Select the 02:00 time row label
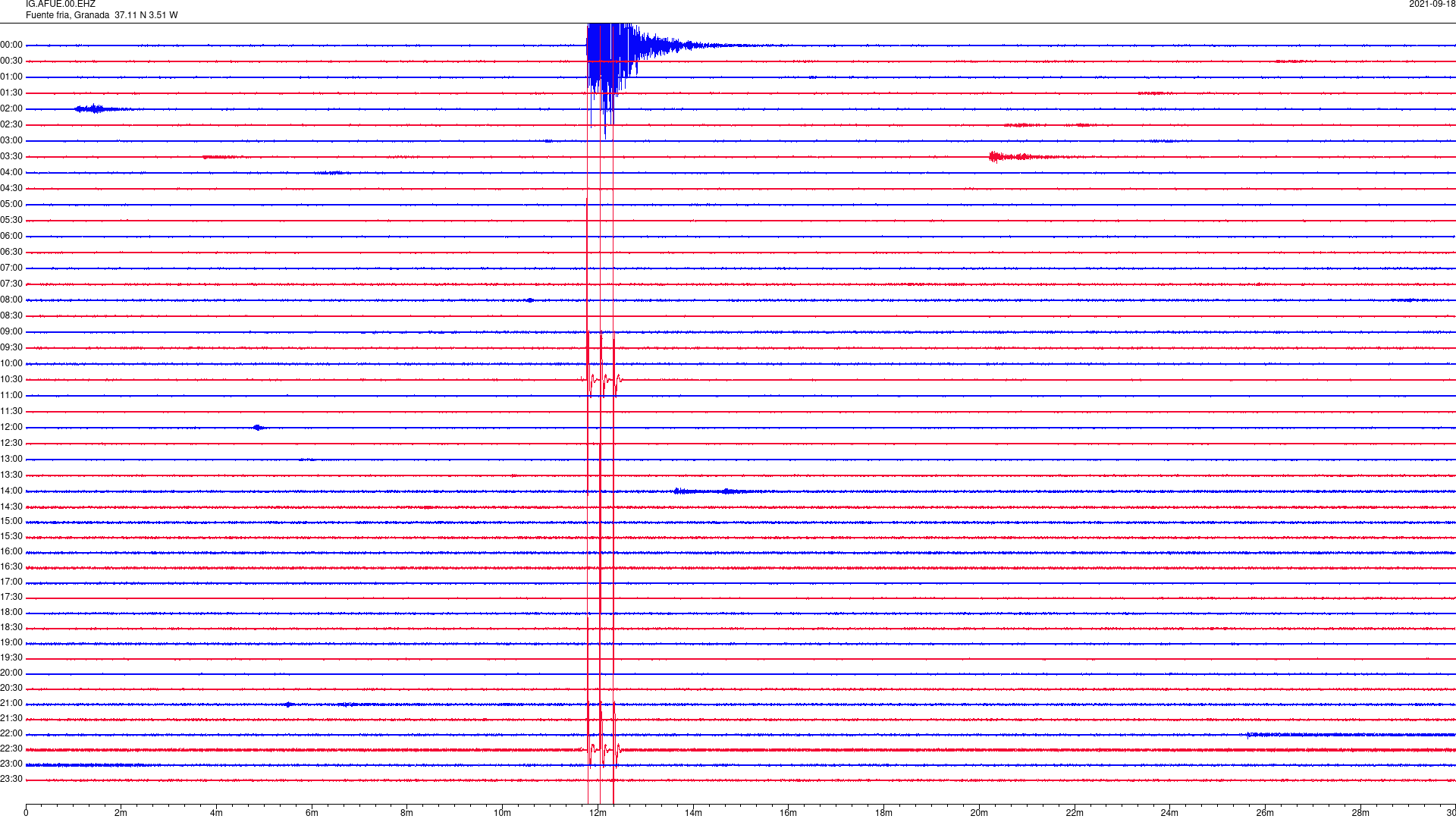Screen dimensions: 1456x819 click(11, 108)
